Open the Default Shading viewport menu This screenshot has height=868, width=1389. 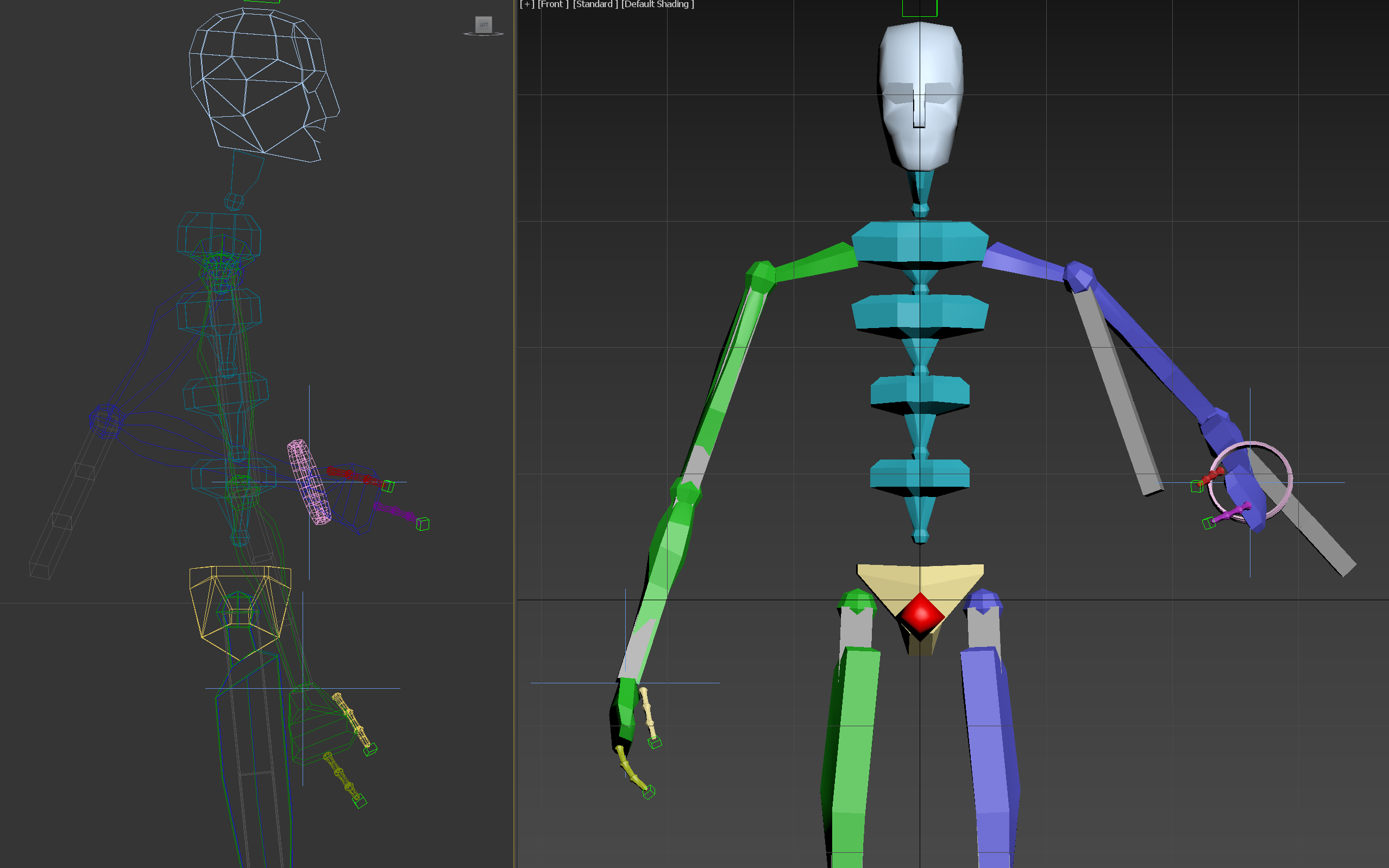tap(658, 4)
